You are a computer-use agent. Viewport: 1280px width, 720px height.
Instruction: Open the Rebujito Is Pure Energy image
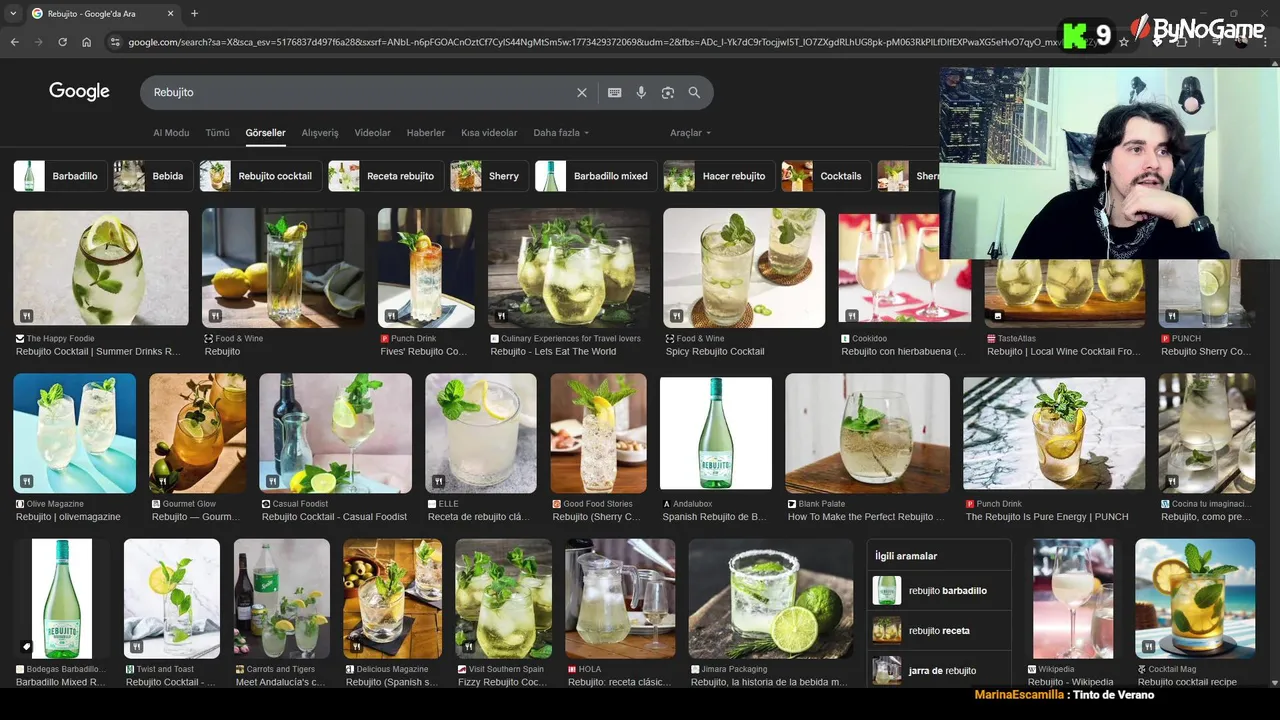pyautogui.click(x=1054, y=433)
